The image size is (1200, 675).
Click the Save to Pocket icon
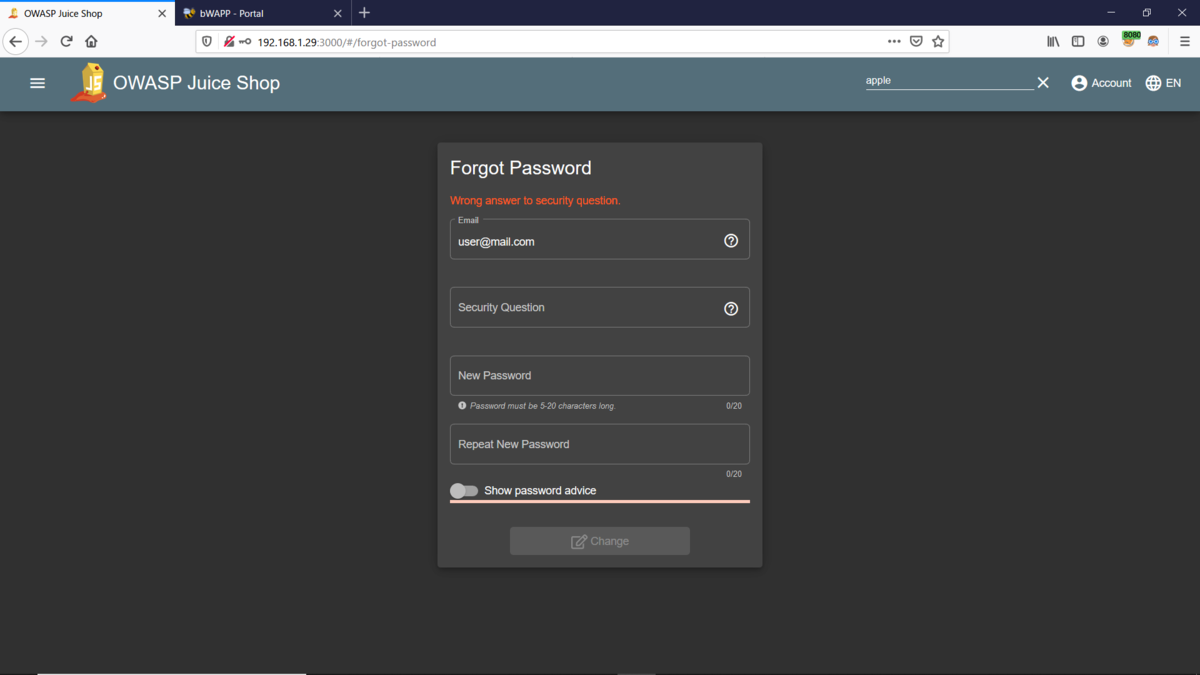[916, 42]
